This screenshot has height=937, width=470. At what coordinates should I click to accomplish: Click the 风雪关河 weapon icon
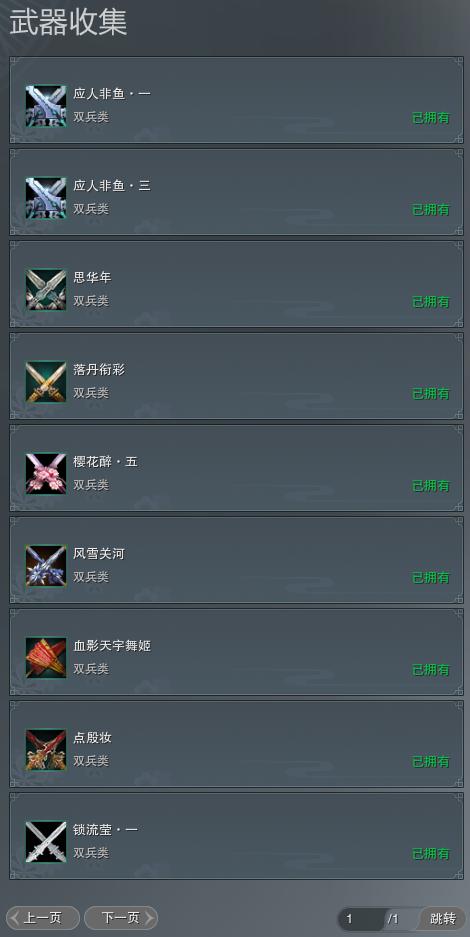pyautogui.click(x=46, y=566)
